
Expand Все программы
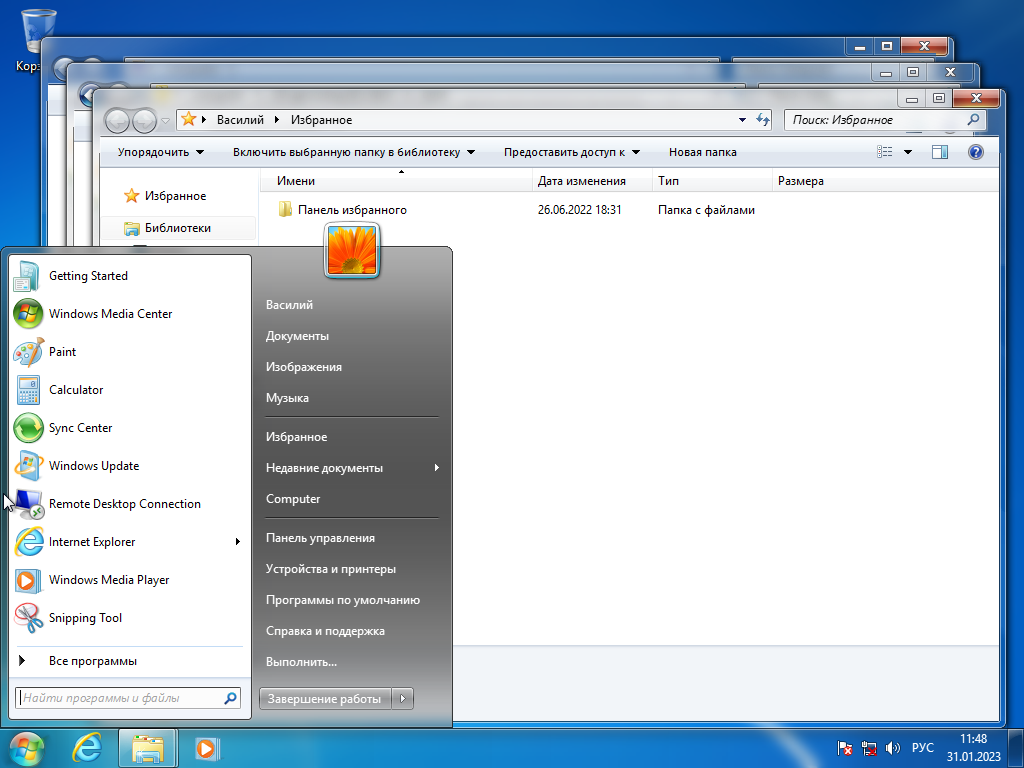129,661
